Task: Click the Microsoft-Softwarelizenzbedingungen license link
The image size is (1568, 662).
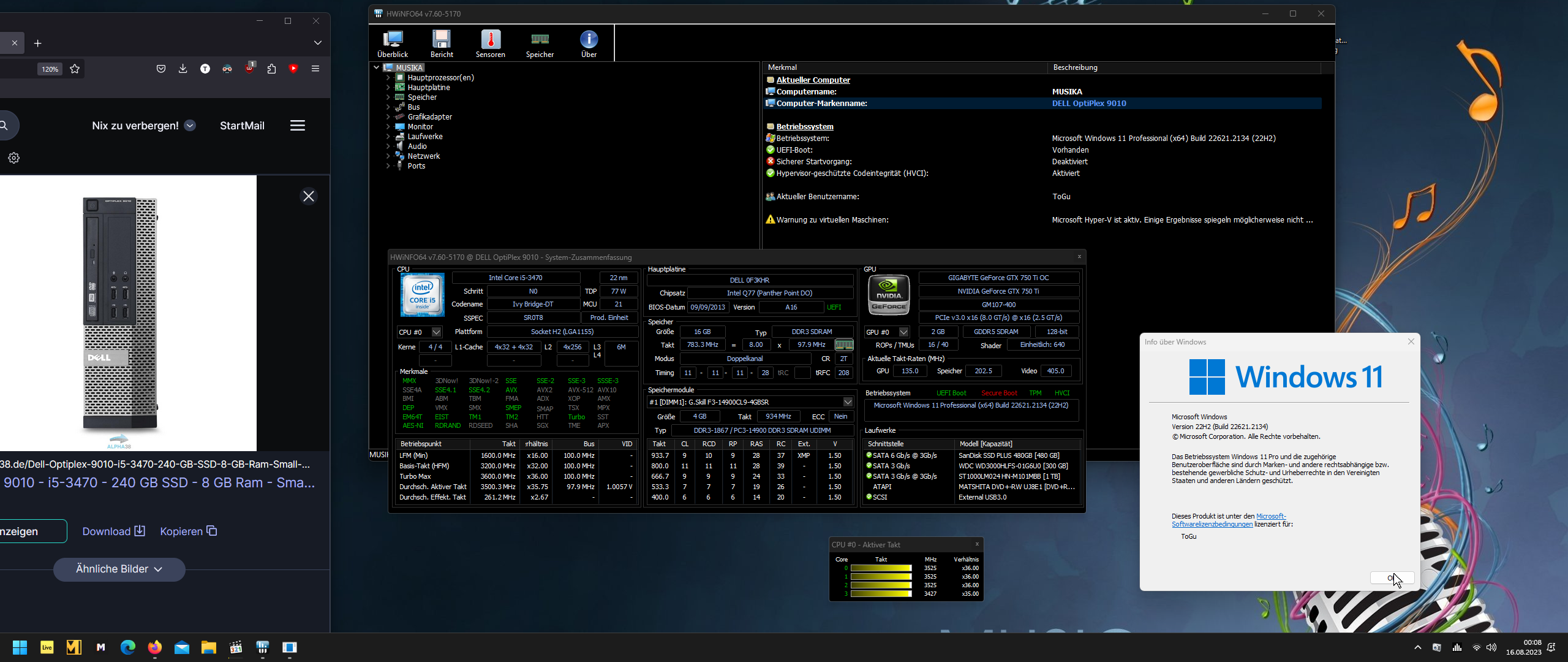Action: click(x=1212, y=524)
